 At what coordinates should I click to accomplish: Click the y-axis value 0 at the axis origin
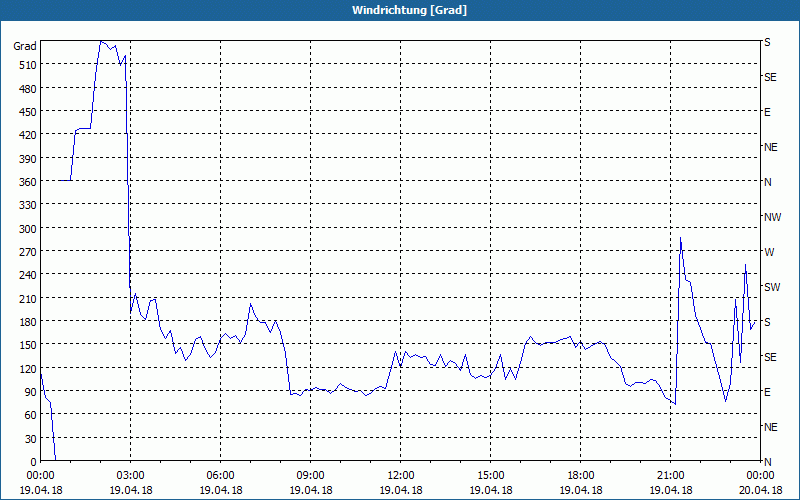click(33, 462)
